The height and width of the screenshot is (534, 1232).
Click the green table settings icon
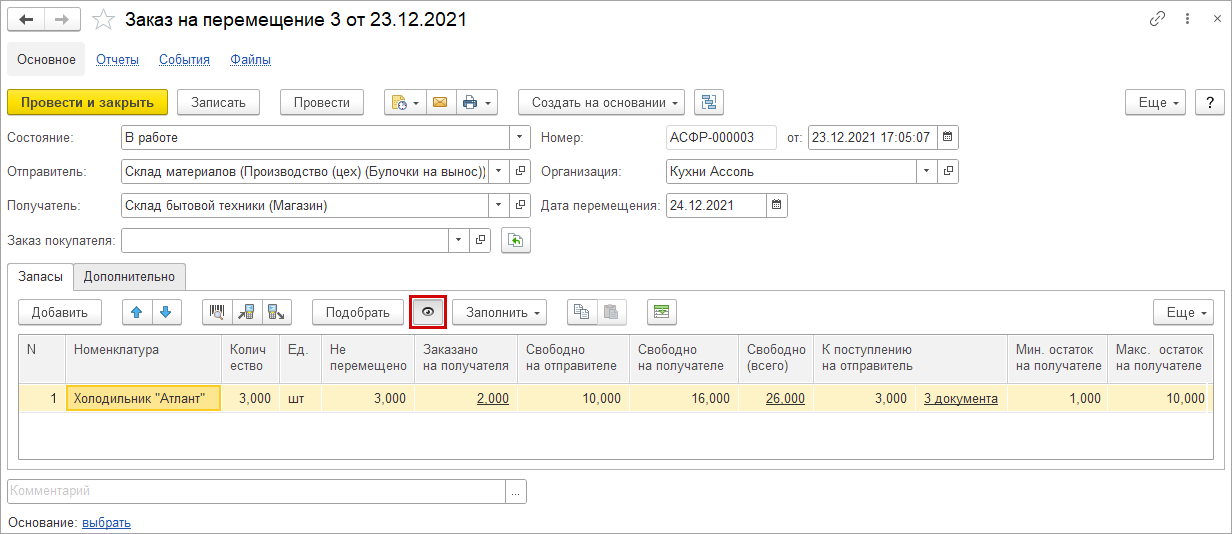coord(661,312)
